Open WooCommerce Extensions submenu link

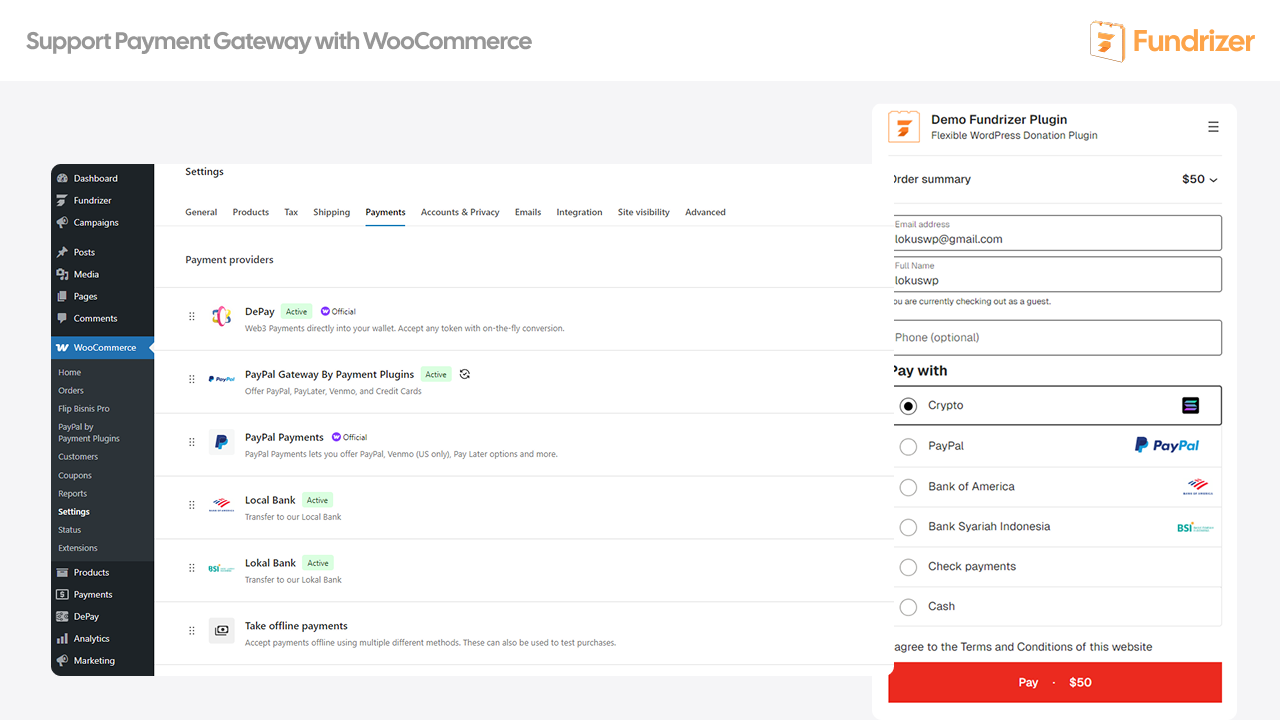pyautogui.click(x=78, y=548)
